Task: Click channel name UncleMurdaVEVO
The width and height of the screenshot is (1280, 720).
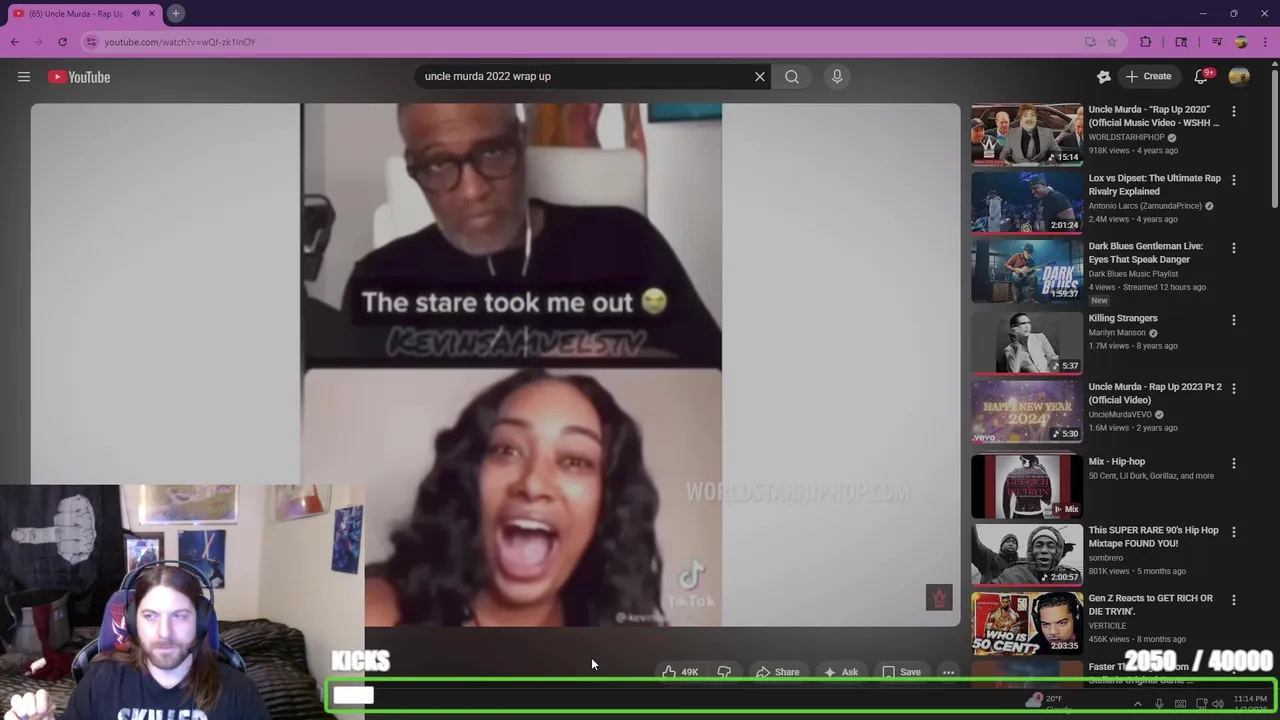Action: [x=1120, y=414]
